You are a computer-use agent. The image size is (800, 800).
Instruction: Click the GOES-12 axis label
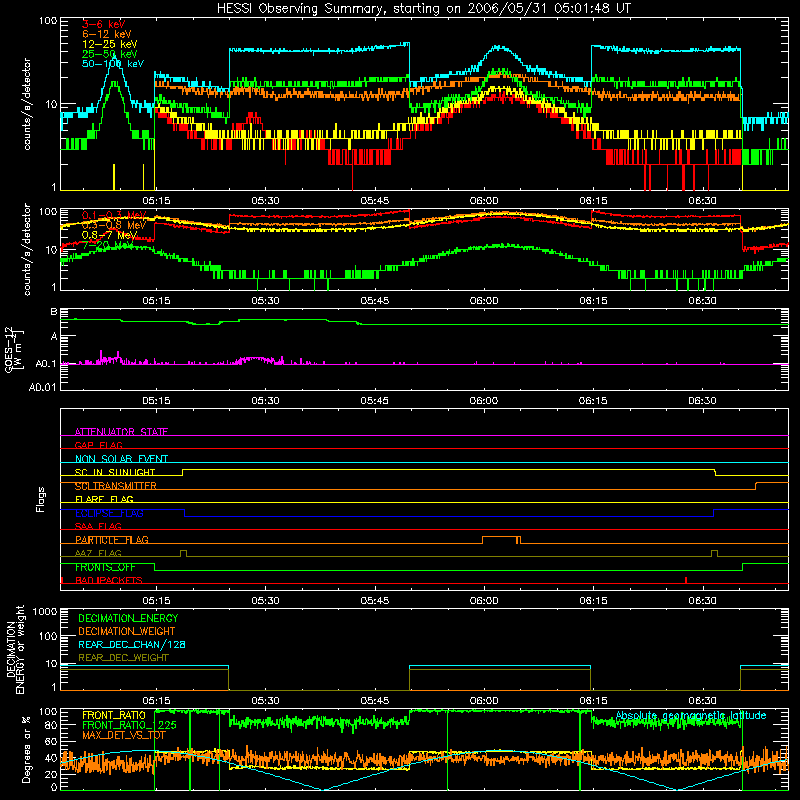click(x=13, y=349)
